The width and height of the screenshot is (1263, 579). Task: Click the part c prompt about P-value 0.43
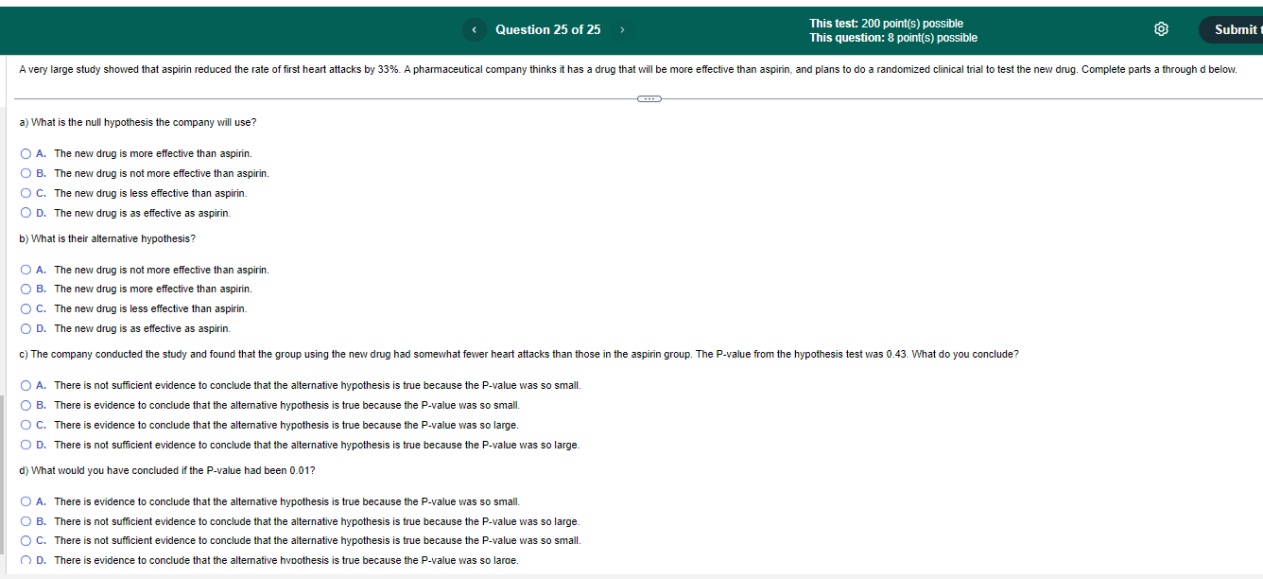point(519,354)
